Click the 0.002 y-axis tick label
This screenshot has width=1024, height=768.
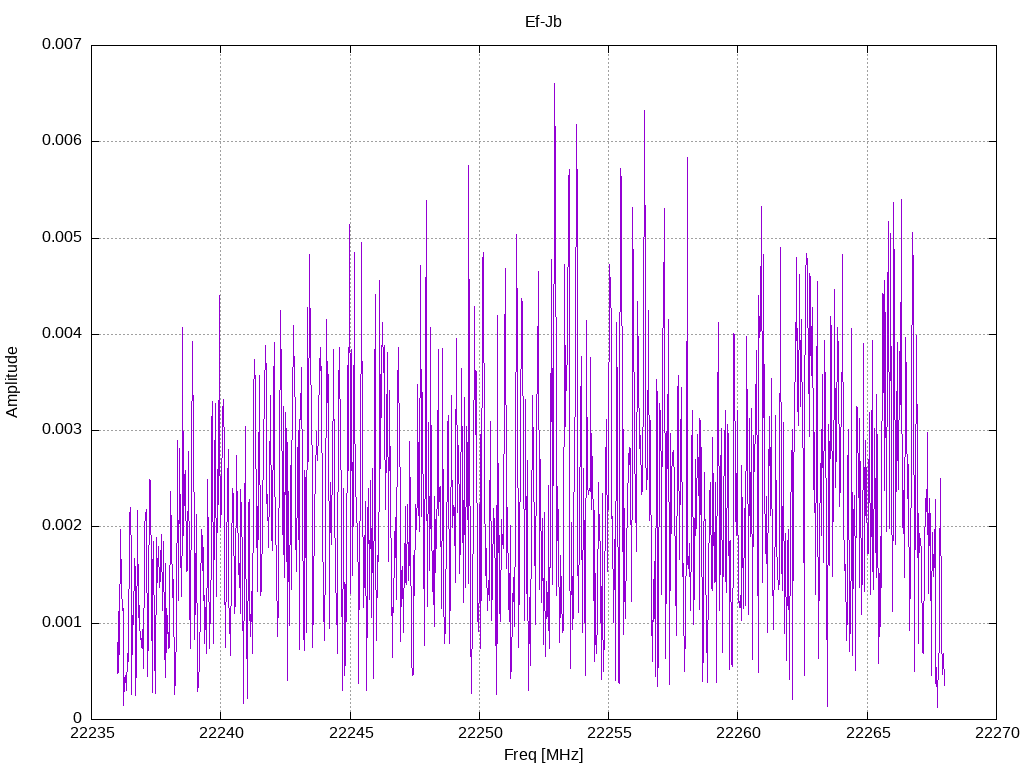tap(62, 526)
